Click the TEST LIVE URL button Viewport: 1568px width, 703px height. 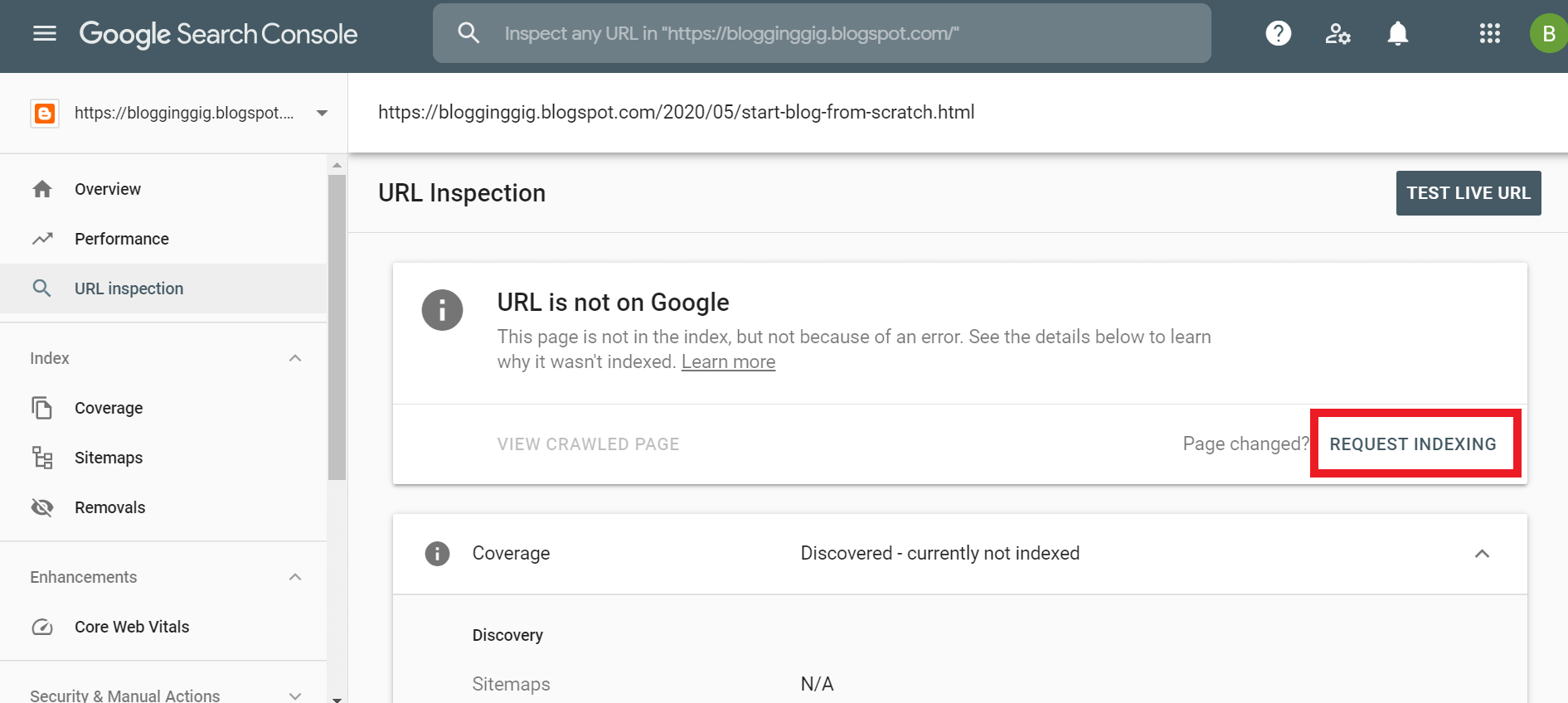tap(1468, 193)
